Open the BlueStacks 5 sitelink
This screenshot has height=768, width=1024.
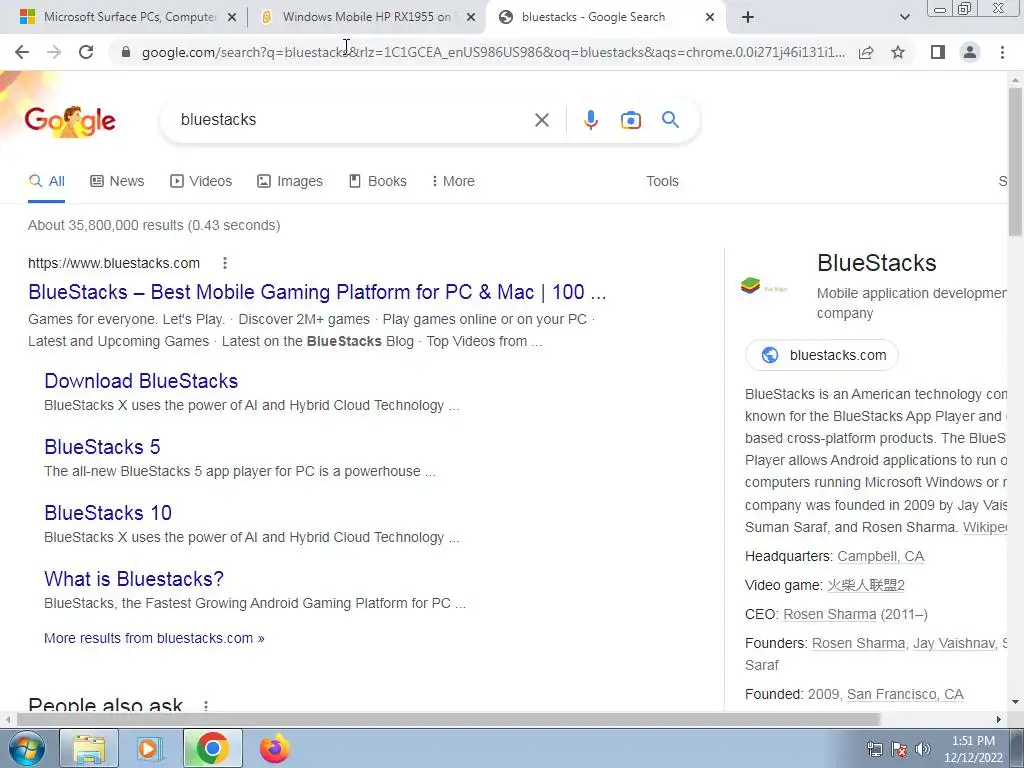click(x=103, y=447)
